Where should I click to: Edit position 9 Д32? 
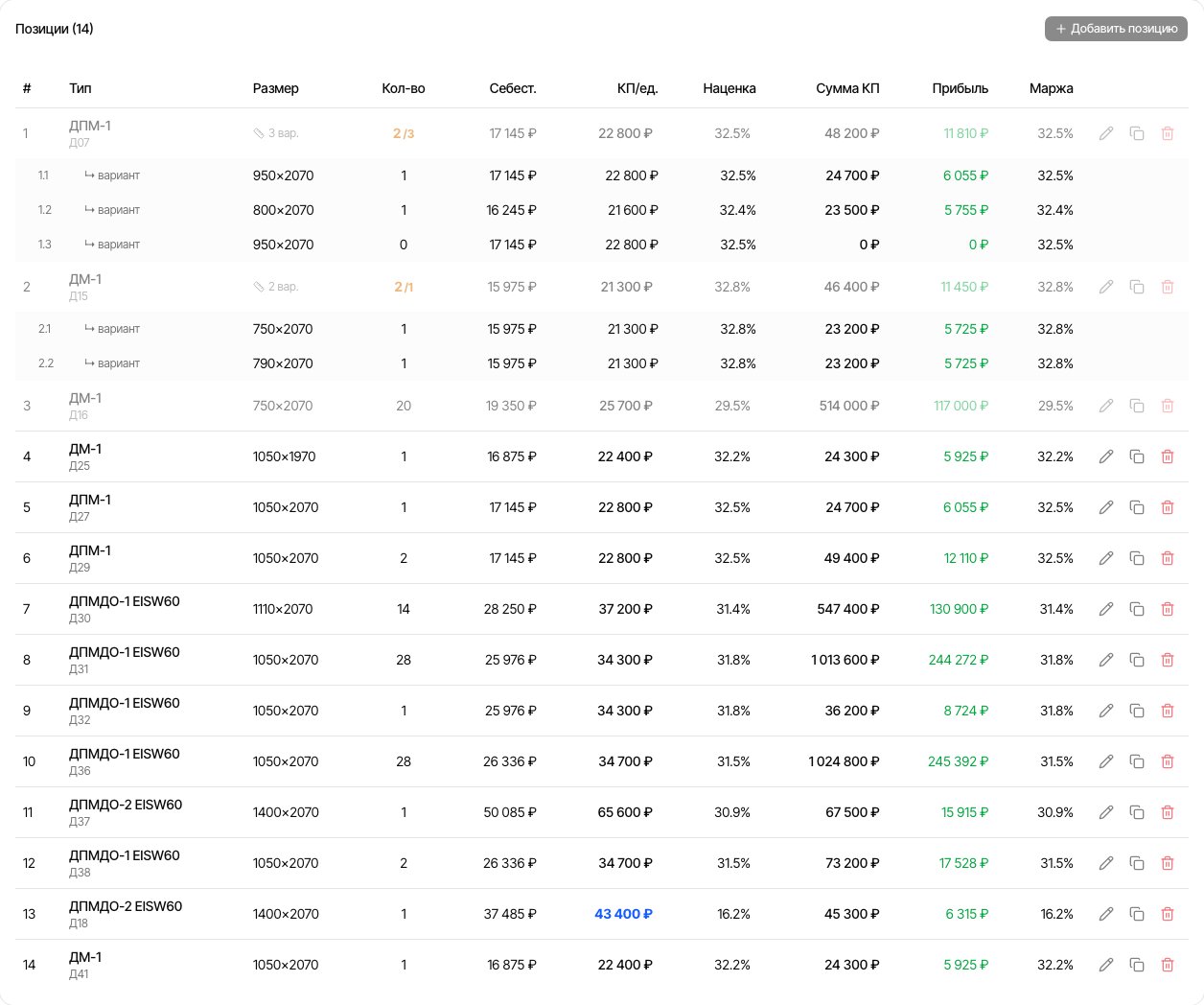click(x=1106, y=711)
